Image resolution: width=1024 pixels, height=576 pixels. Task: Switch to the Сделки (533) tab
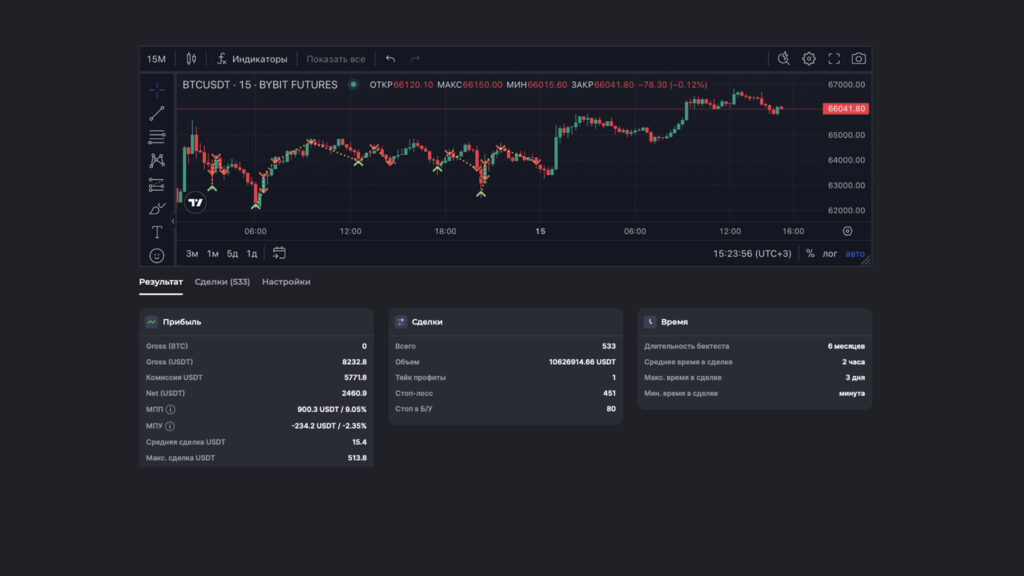pyautogui.click(x=222, y=282)
